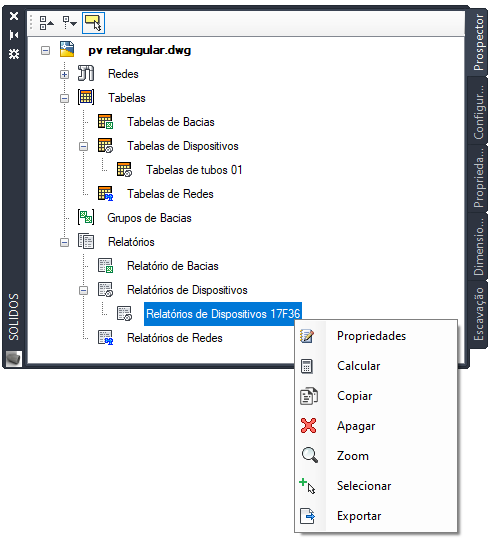Click the Tabelas de Redes icon
The width and height of the screenshot is (496, 540).
105,193
